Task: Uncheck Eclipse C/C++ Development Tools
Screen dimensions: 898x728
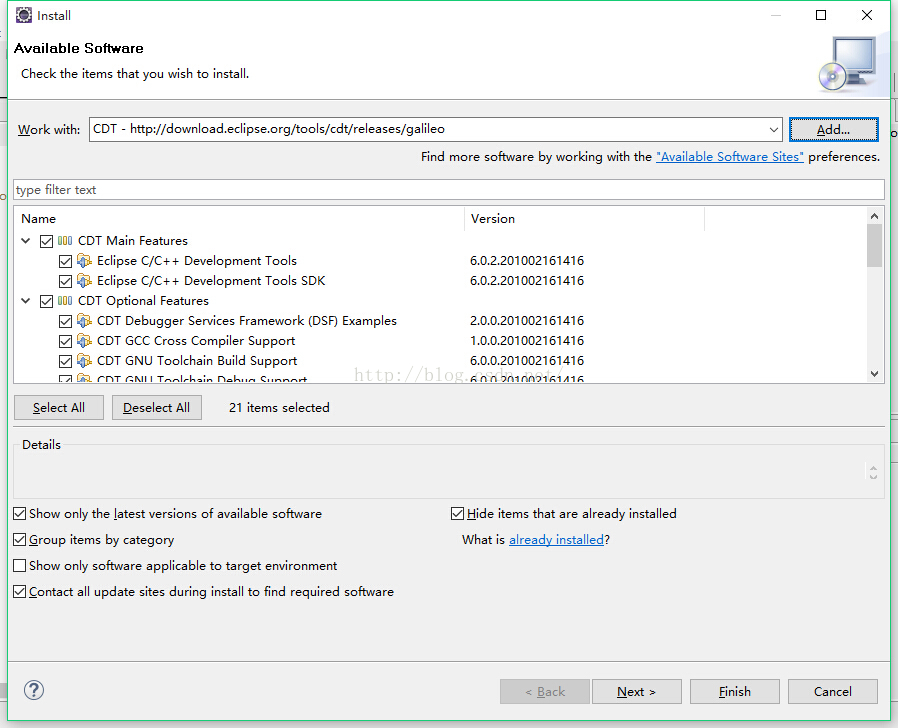Action: 65,262
